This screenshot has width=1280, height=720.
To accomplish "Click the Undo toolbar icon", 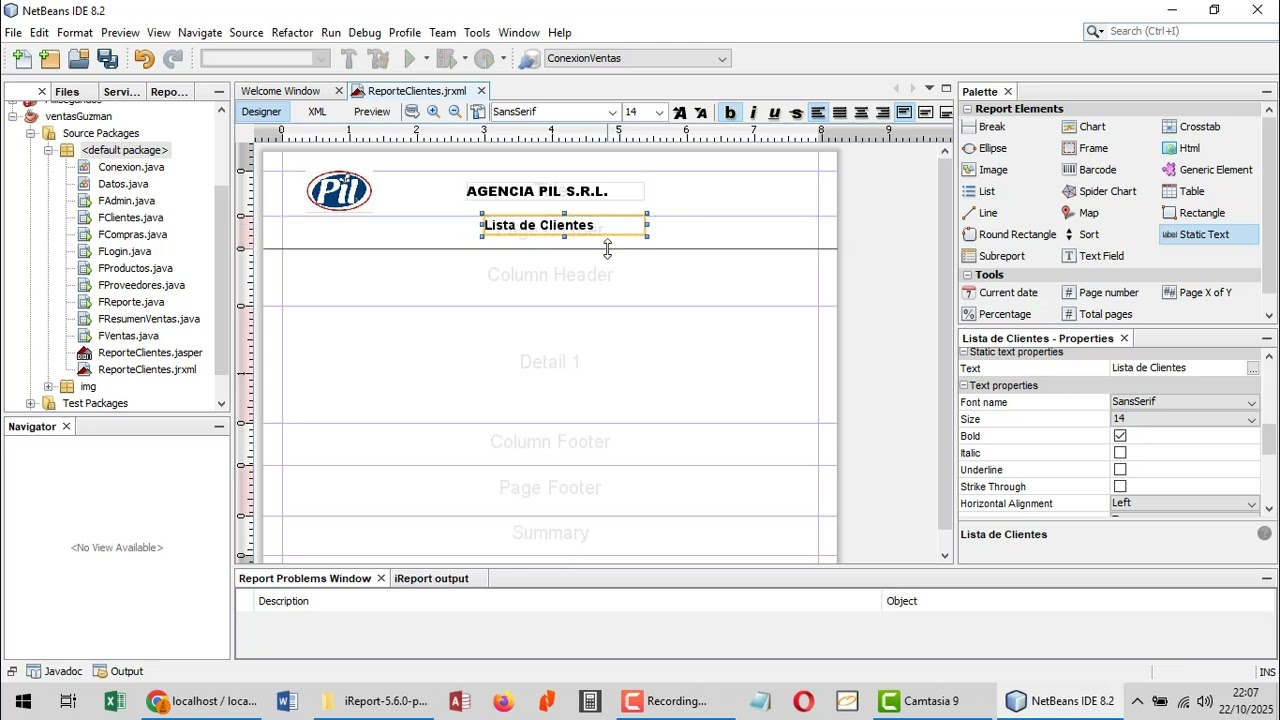I will tap(144, 59).
